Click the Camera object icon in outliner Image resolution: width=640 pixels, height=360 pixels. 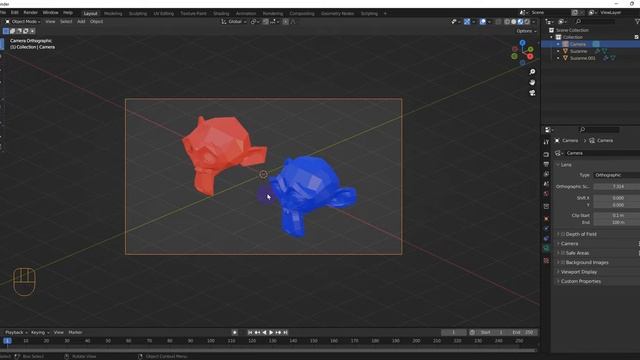tap(565, 44)
